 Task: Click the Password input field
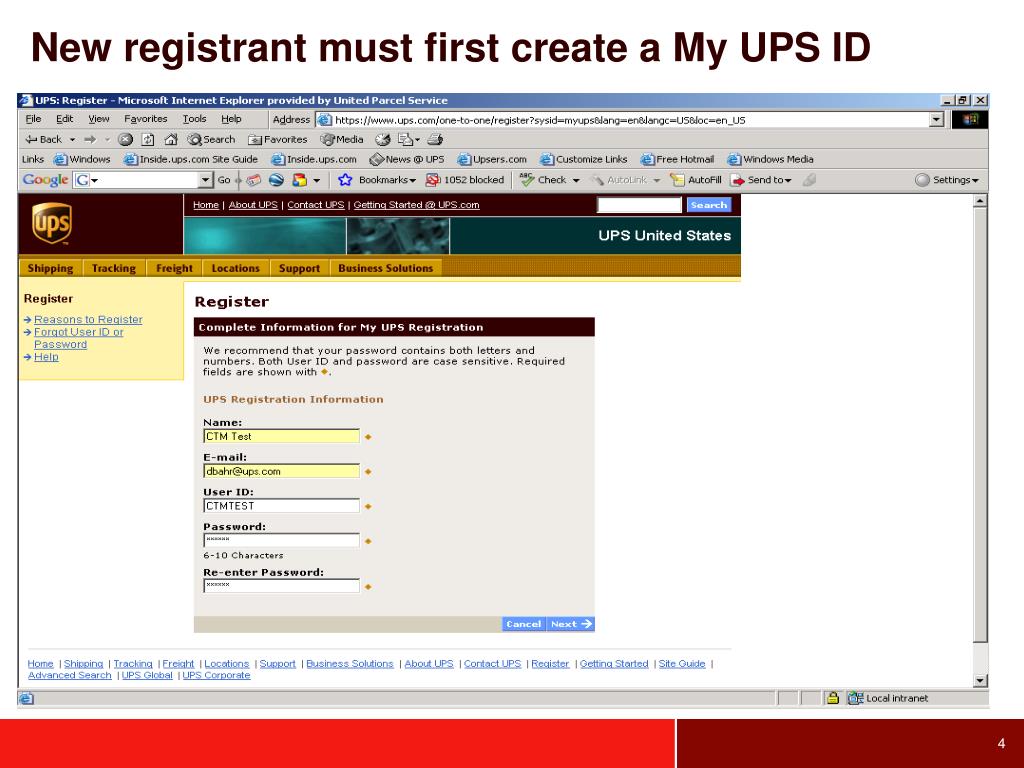281,540
